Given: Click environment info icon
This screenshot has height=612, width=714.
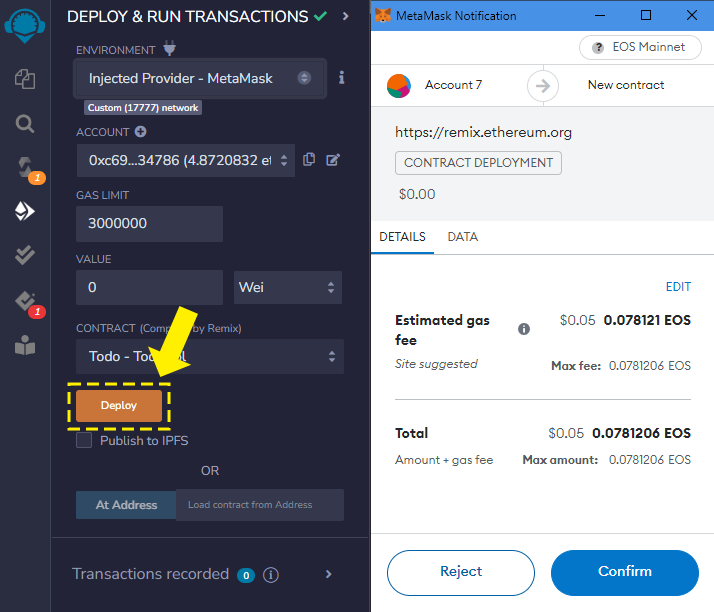Looking at the screenshot, I should pyautogui.click(x=342, y=77).
